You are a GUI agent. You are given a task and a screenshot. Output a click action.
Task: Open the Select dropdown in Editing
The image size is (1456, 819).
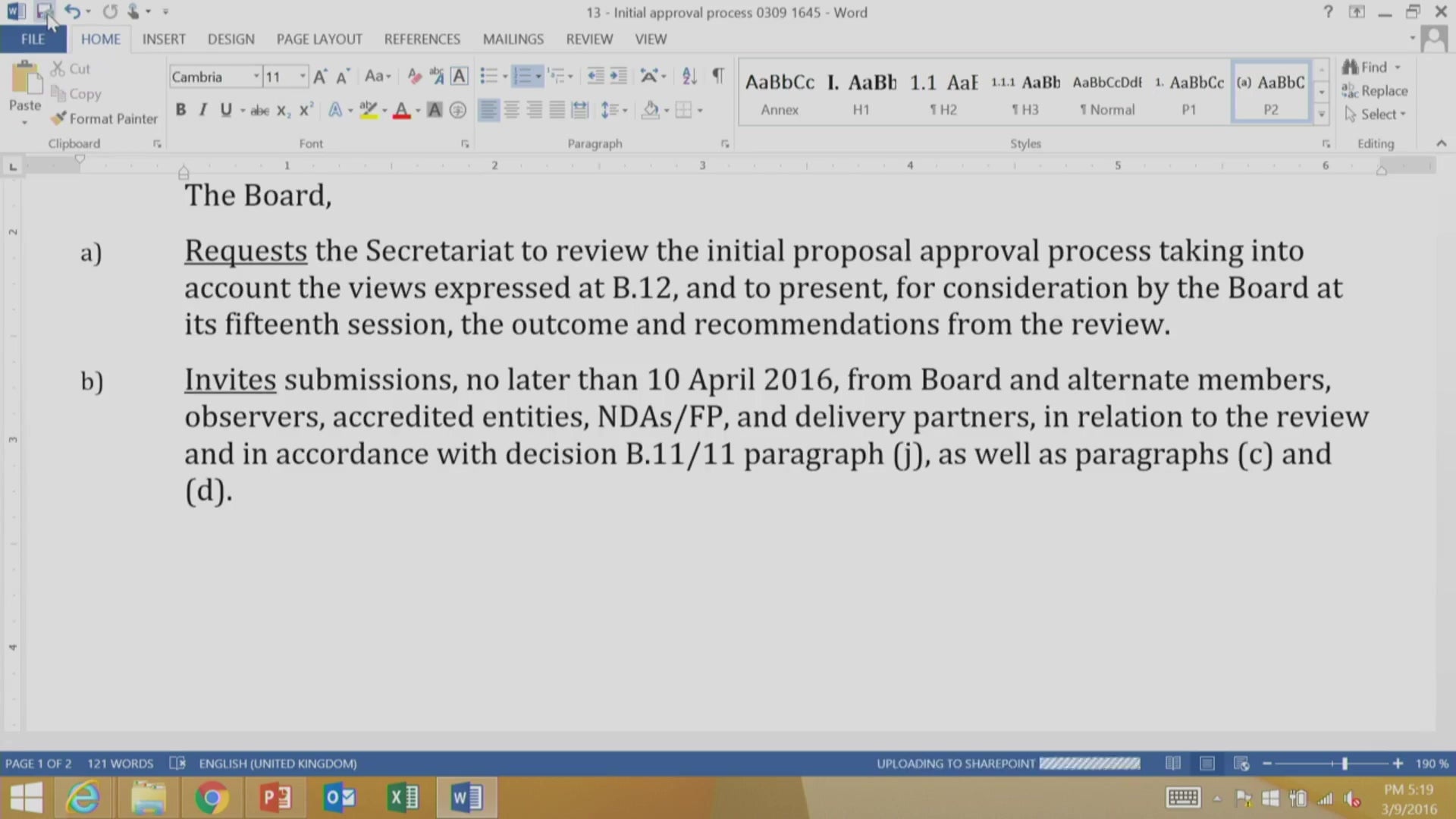[x=1376, y=114]
